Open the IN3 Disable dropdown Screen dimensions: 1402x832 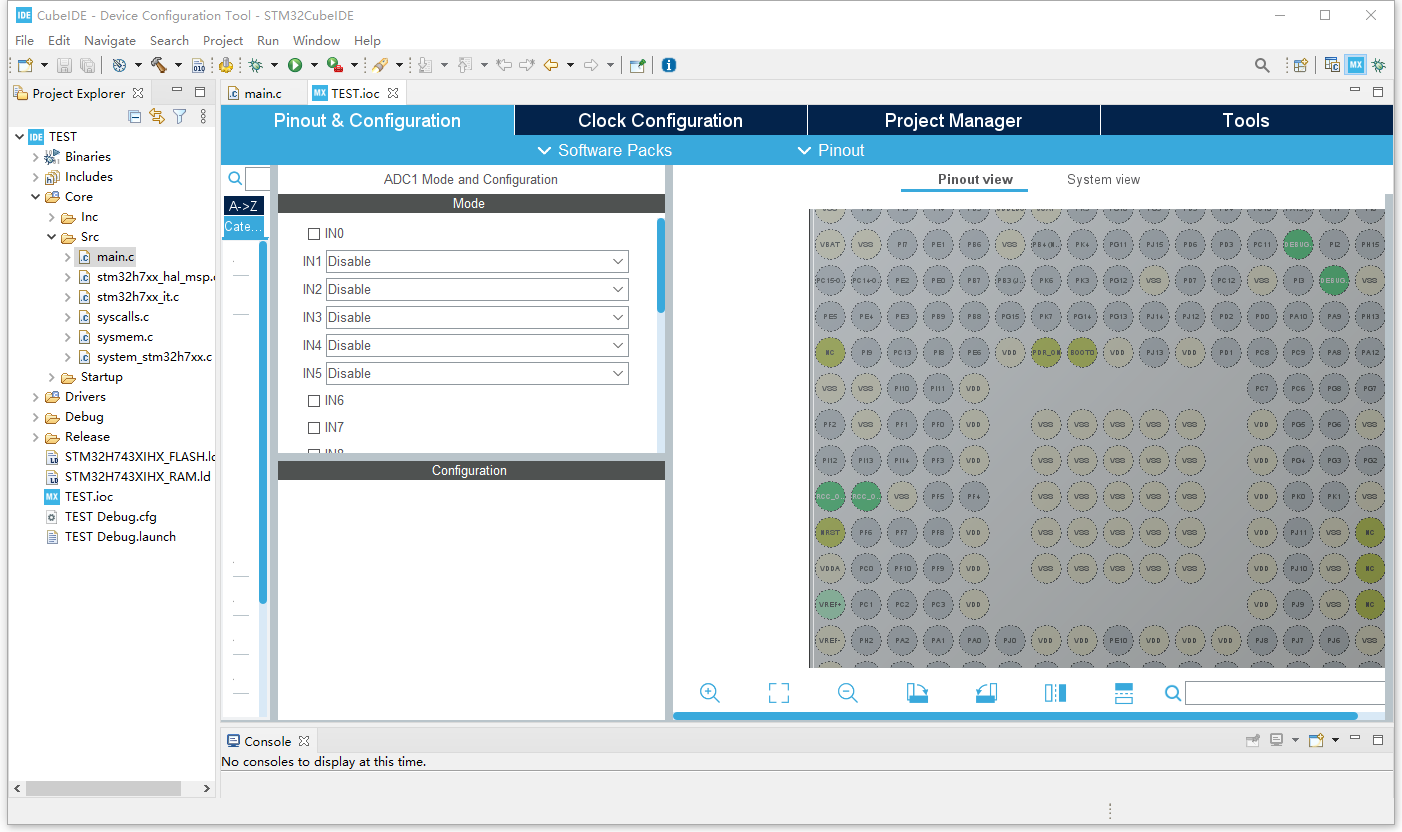[477, 318]
